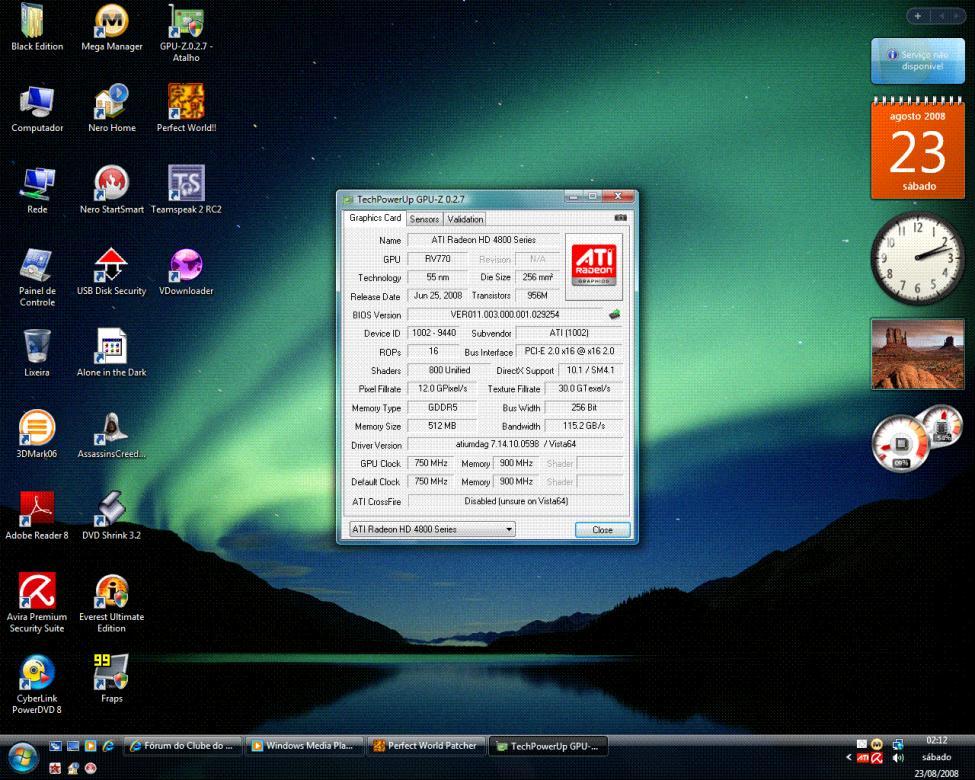Click the 800 Unified shaders value

(449, 370)
